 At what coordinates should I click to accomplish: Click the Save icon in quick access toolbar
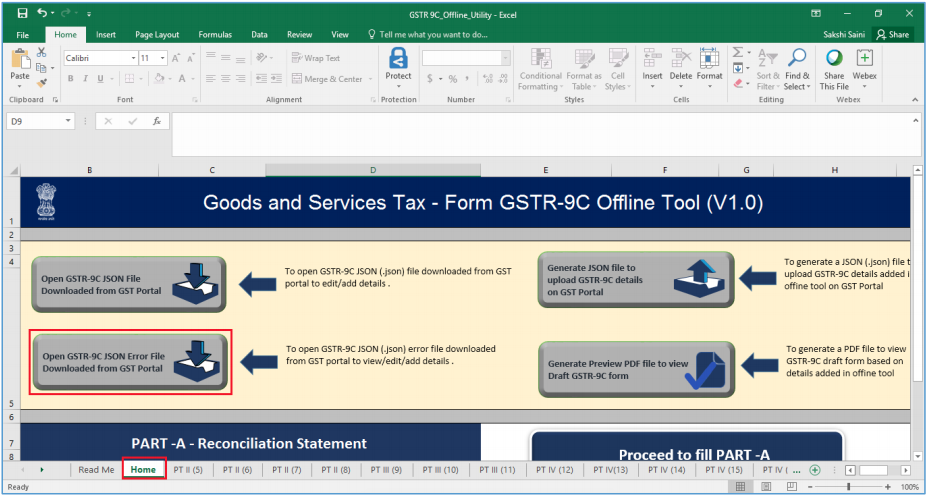(22, 13)
